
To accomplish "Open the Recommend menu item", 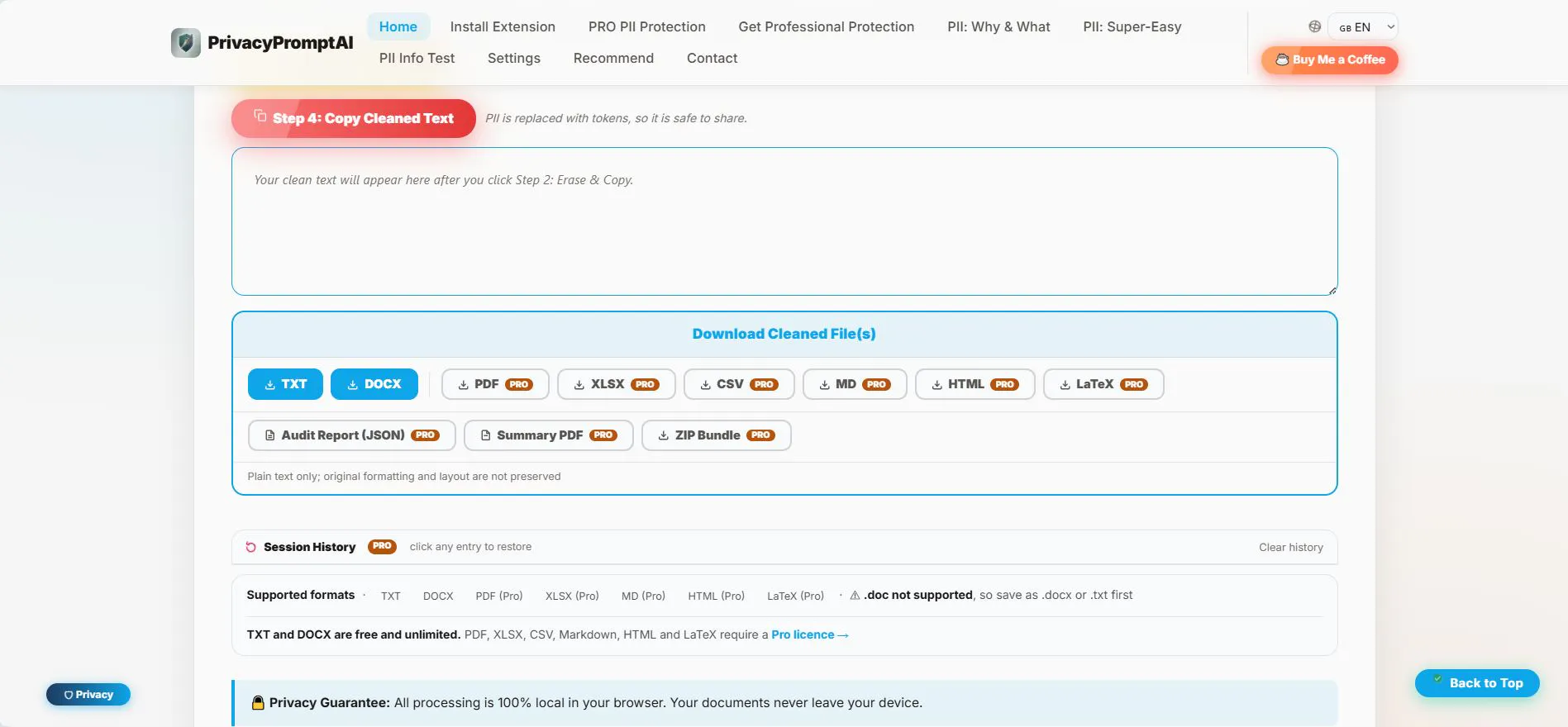I will tap(613, 58).
